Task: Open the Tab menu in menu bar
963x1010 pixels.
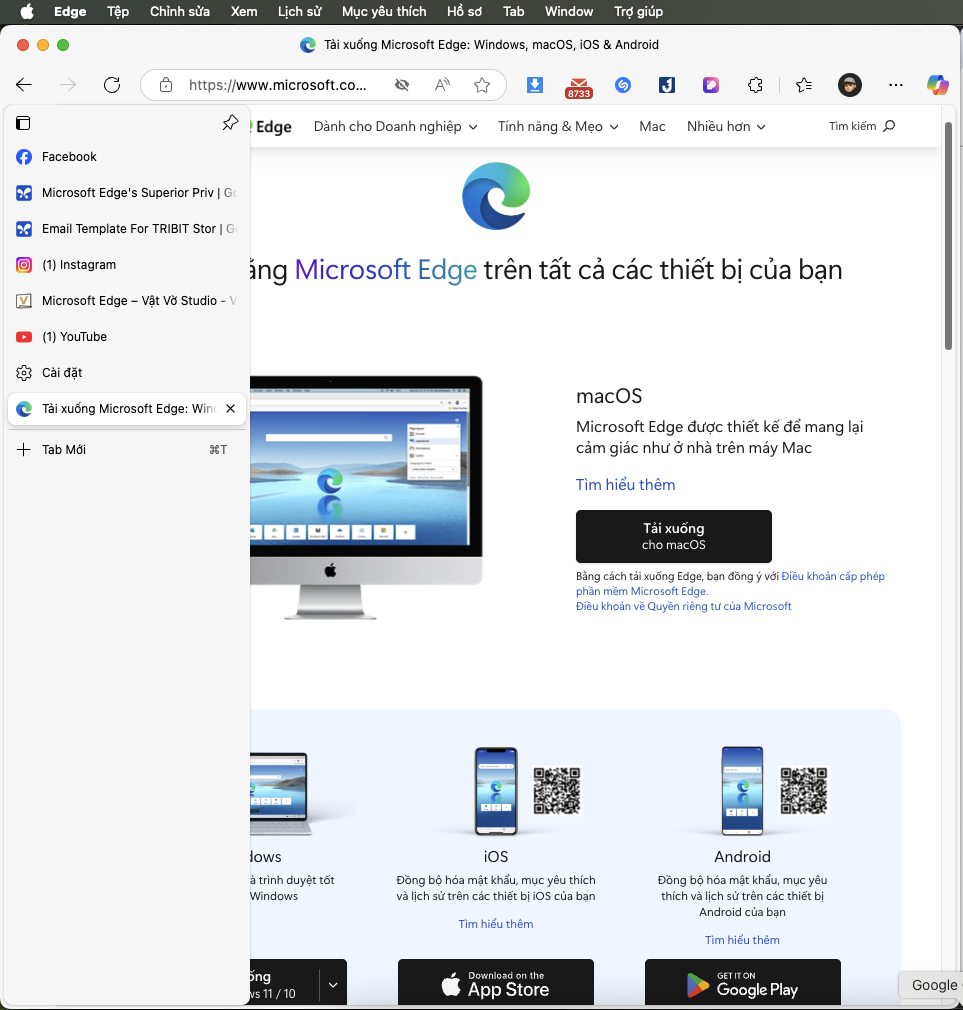Action: tap(513, 12)
